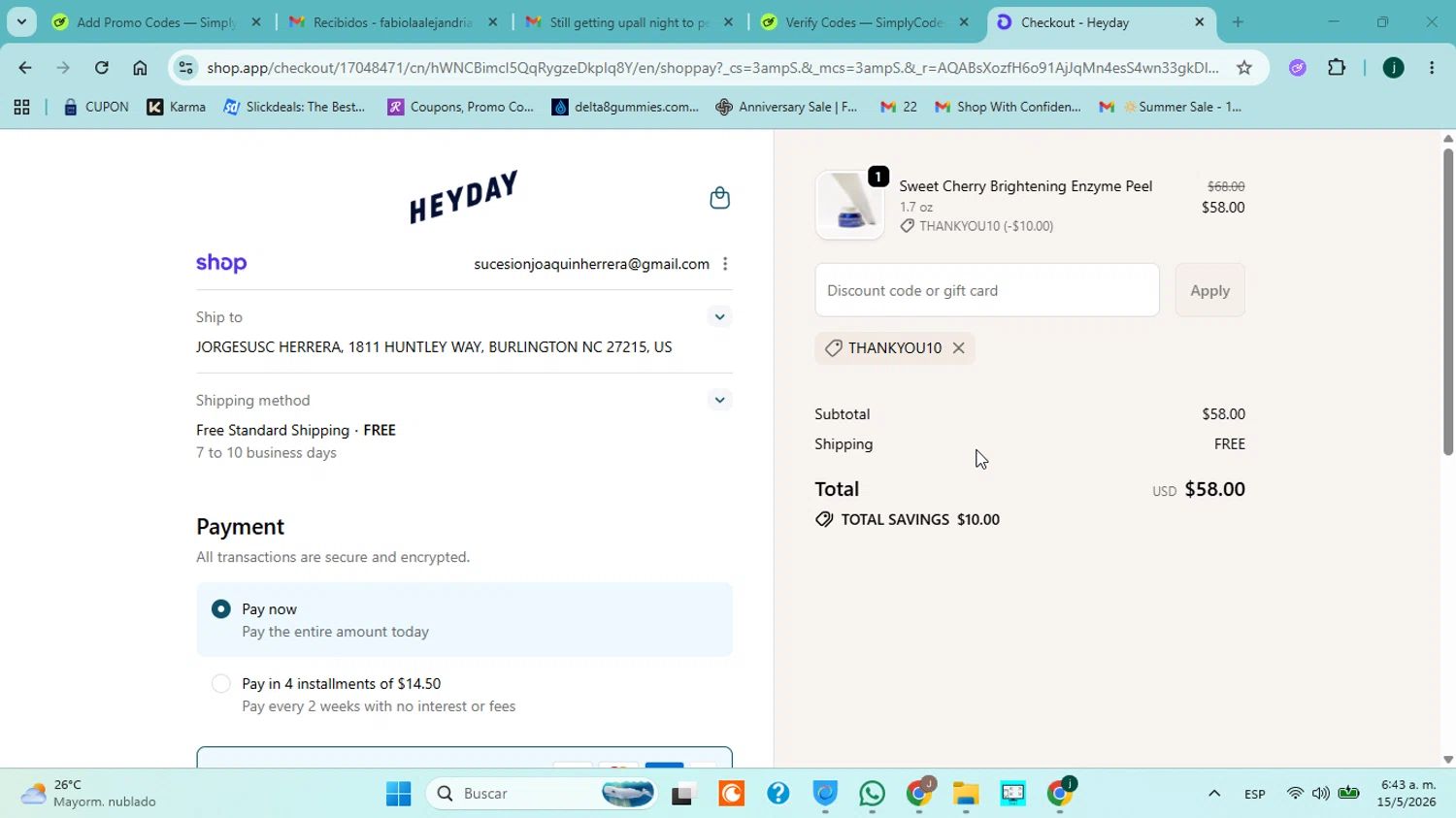Click the TOTAL SAVINGS $10.00 text
Image resolution: width=1456 pixels, height=818 pixels.
tap(920, 520)
